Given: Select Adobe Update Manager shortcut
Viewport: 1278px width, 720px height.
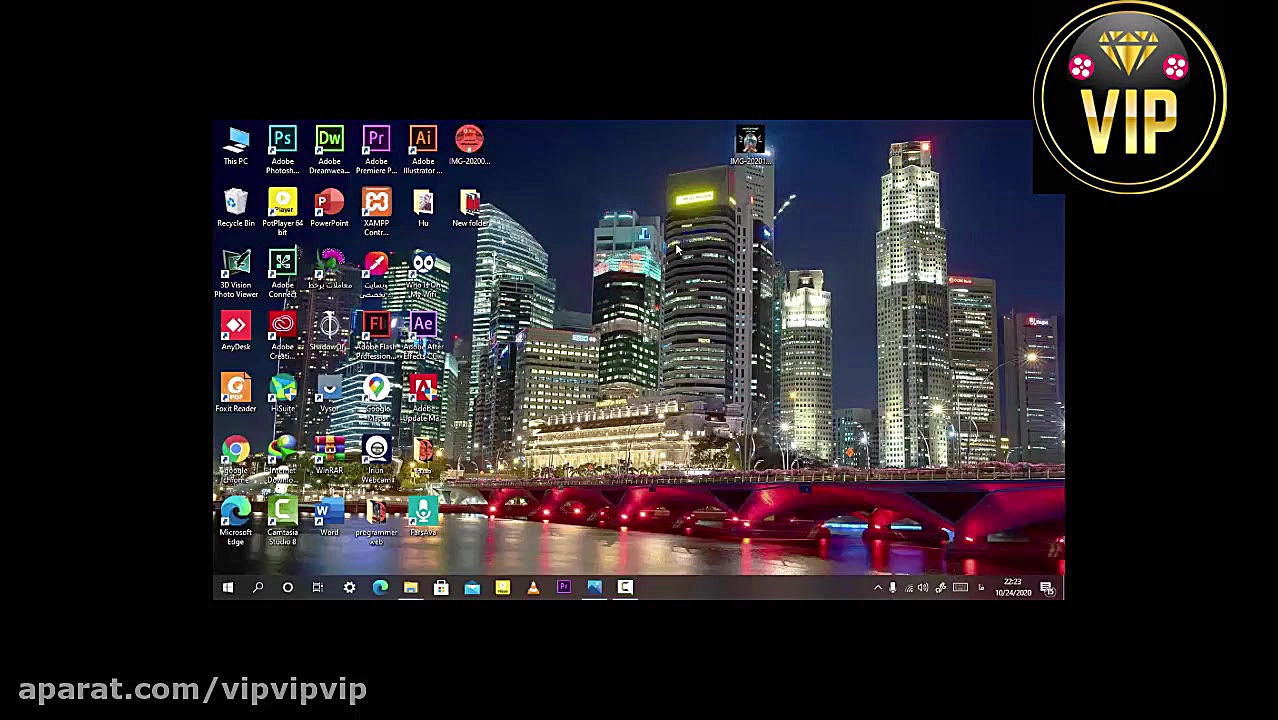Looking at the screenshot, I should (x=423, y=397).
